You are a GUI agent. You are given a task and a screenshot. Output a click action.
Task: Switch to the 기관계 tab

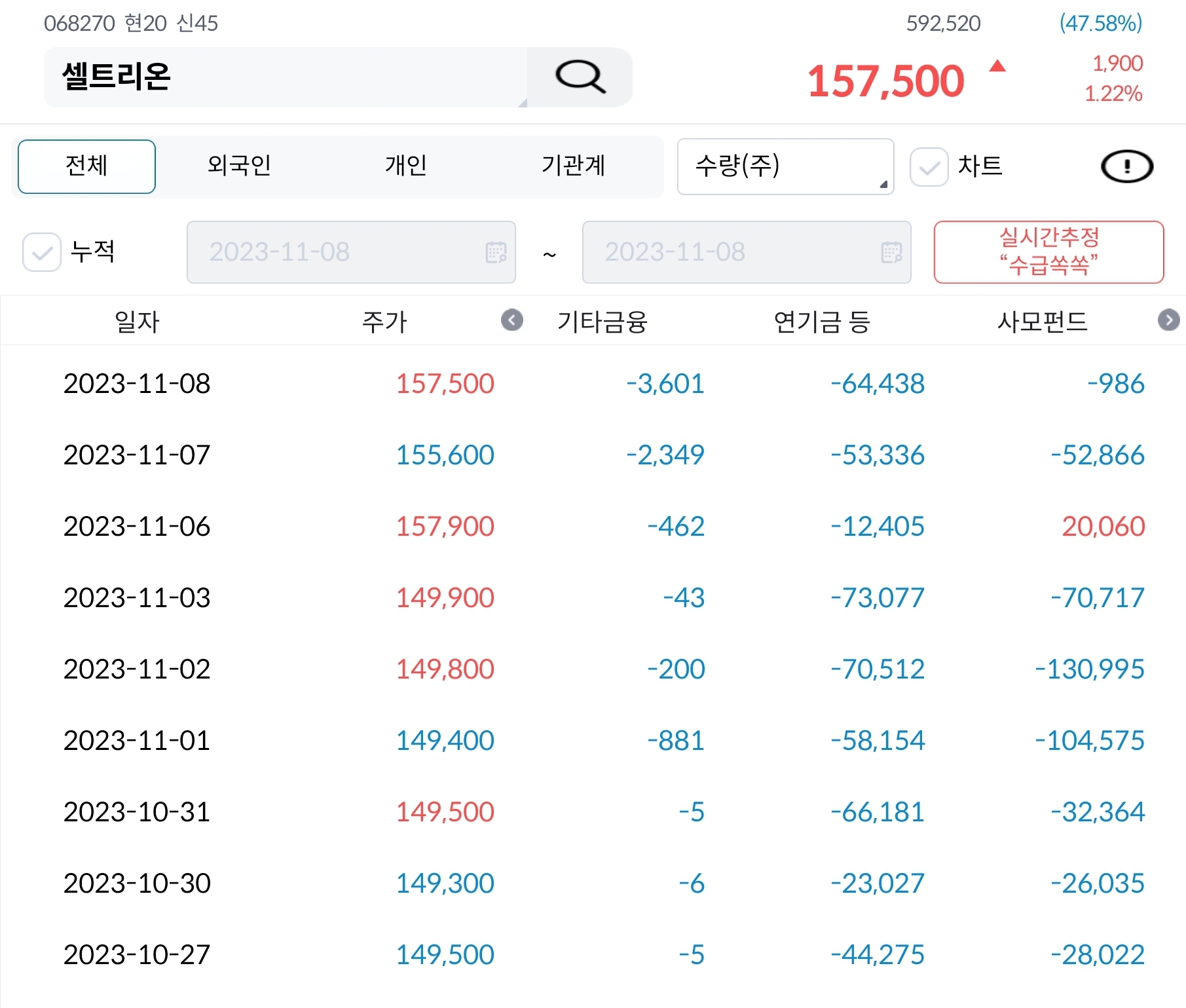click(573, 165)
